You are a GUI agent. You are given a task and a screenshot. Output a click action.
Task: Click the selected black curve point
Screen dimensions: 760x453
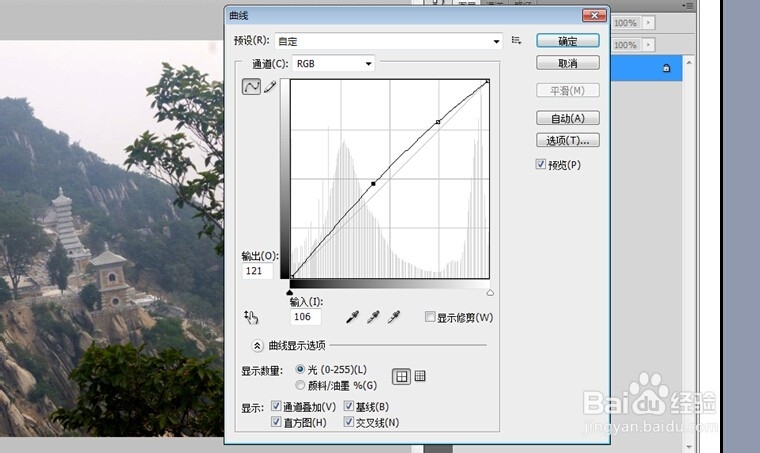(x=373, y=184)
